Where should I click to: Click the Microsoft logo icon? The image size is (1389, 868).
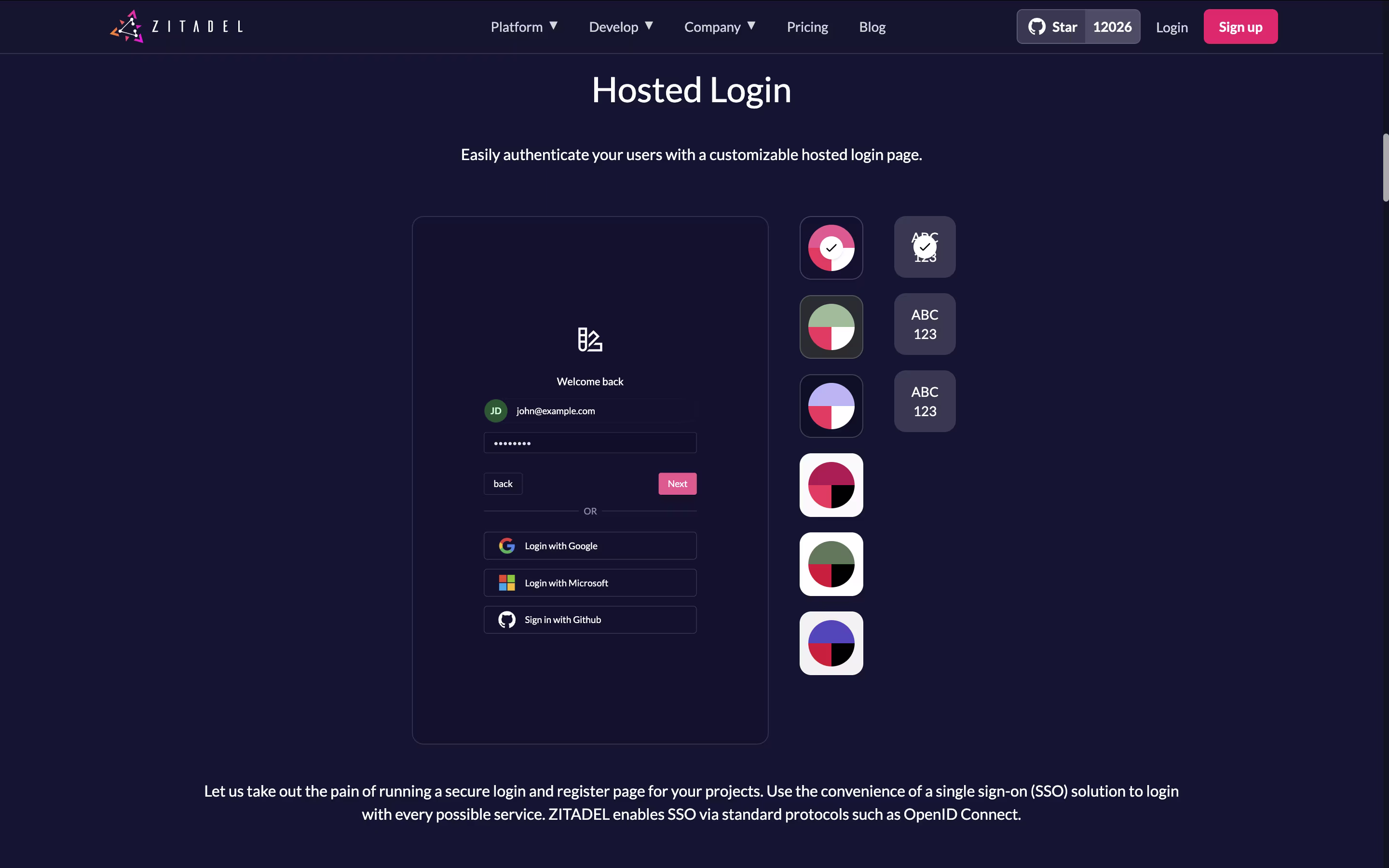point(507,583)
